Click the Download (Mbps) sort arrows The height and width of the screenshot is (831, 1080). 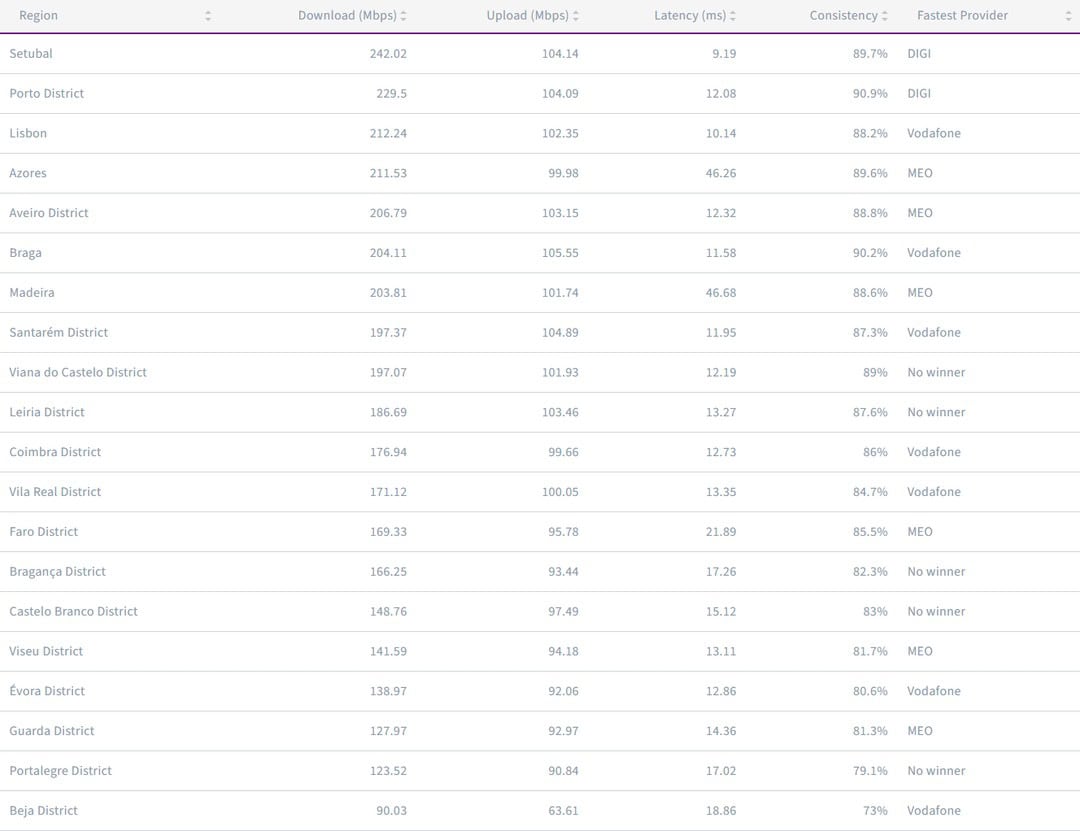403,16
